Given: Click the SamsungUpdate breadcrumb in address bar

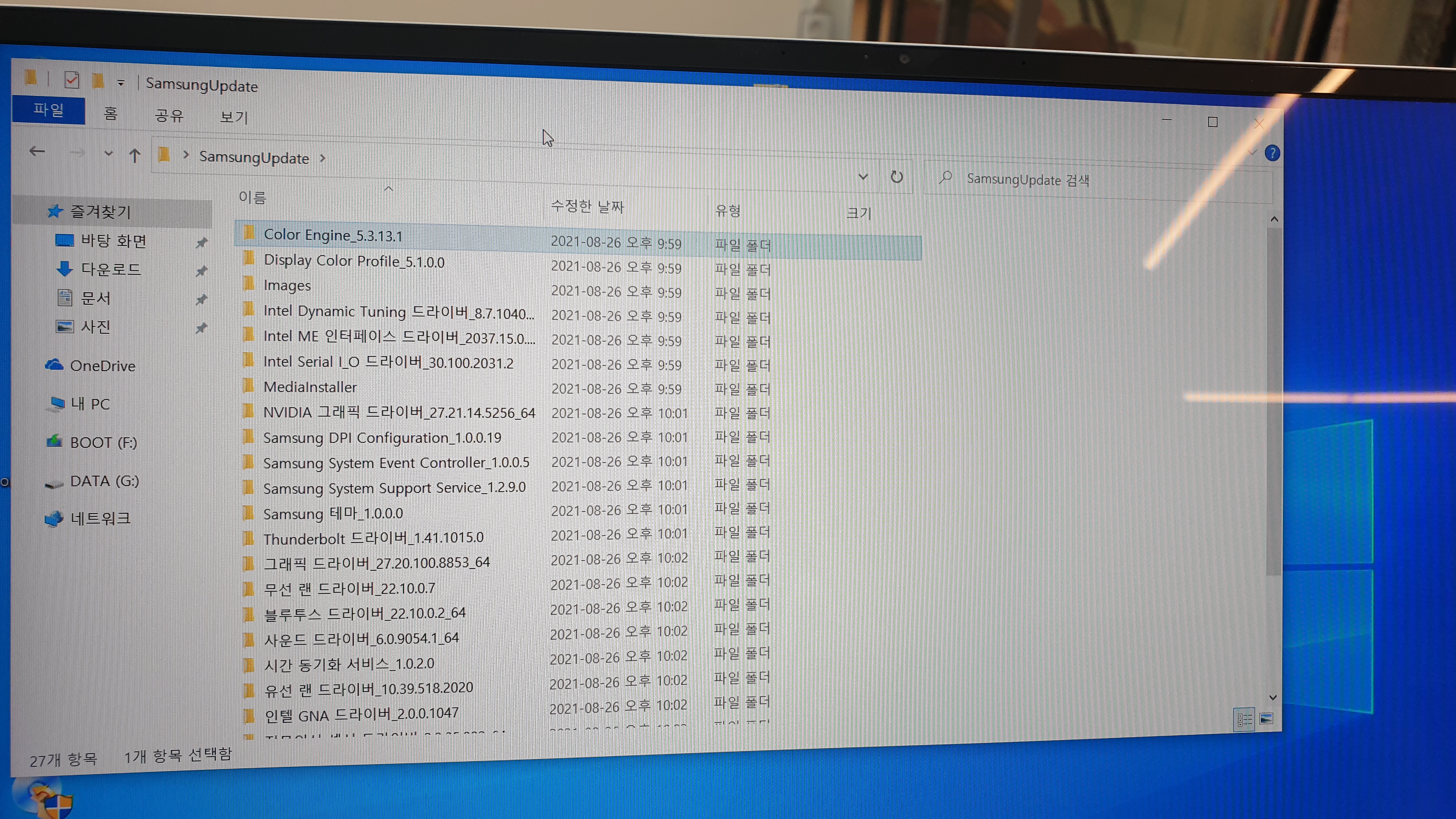Looking at the screenshot, I should 254,158.
